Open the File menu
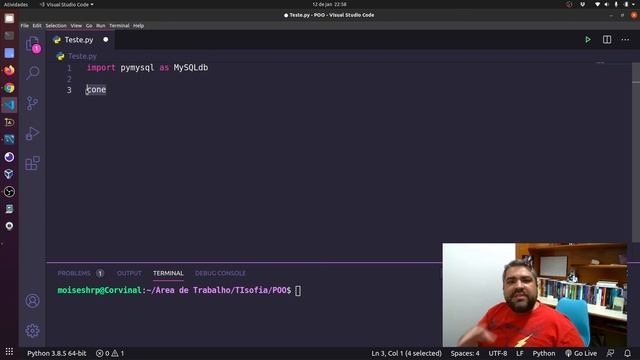This screenshot has height=360, width=640. pyautogui.click(x=24, y=26)
